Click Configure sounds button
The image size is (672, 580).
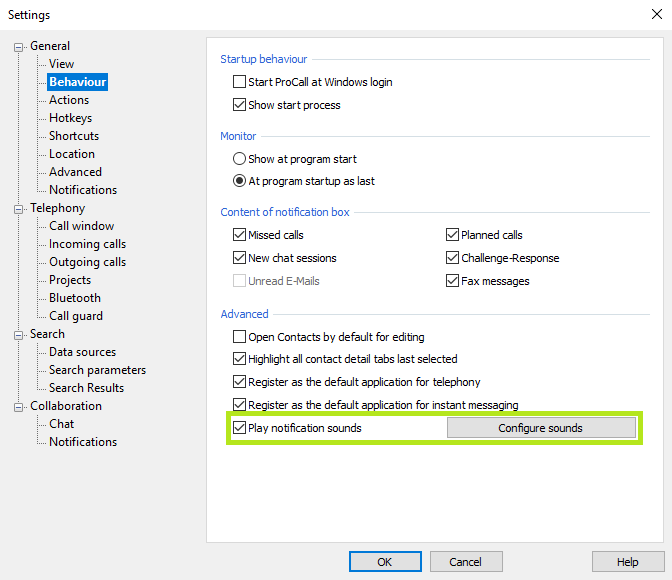coord(540,428)
